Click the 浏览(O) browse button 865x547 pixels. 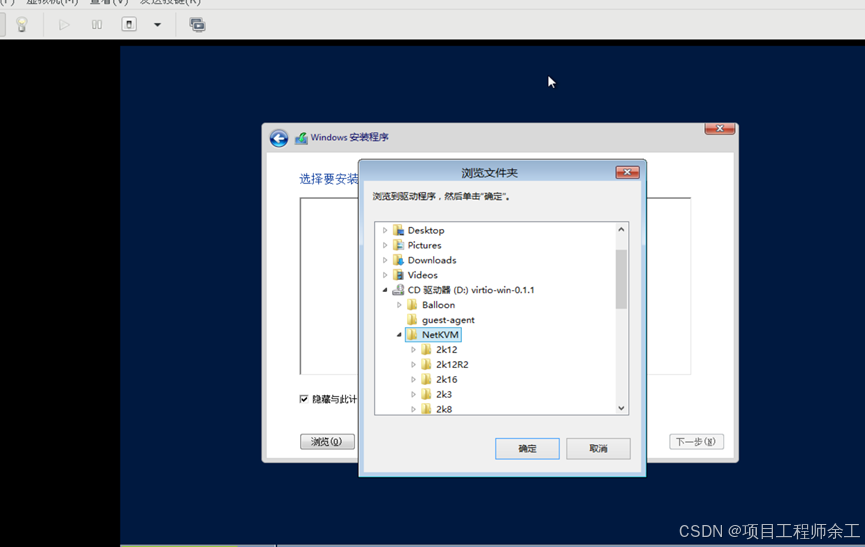(x=327, y=442)
